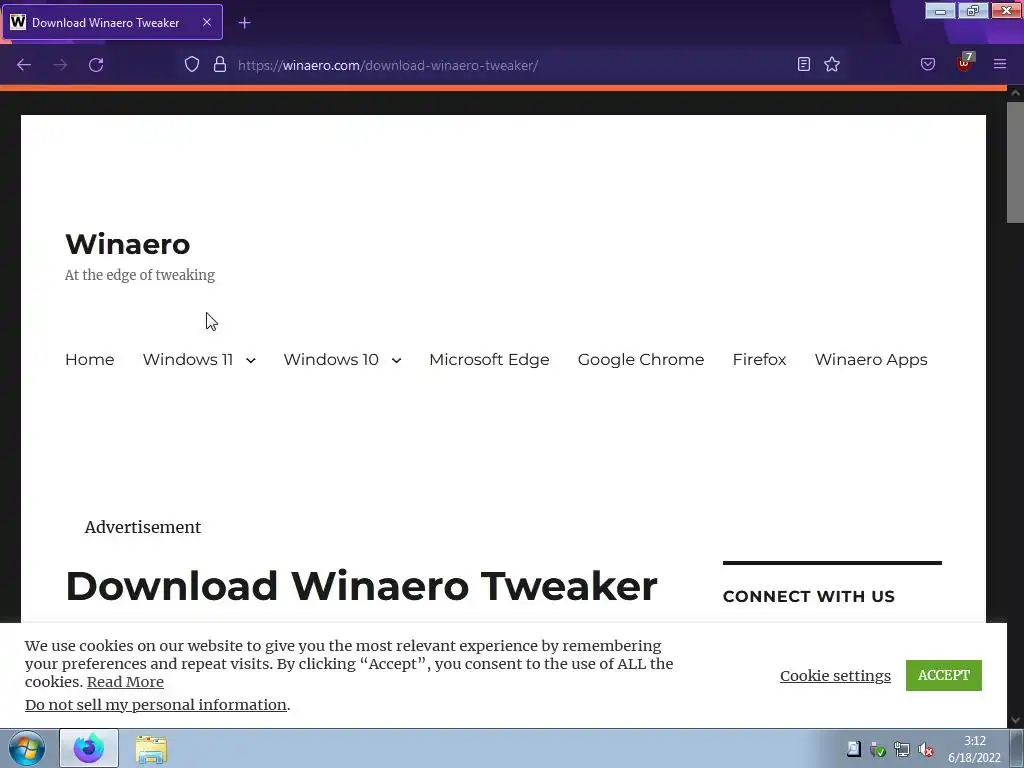
Task: Click the disabled forward arrow
Action: click(x=60, y=65)
